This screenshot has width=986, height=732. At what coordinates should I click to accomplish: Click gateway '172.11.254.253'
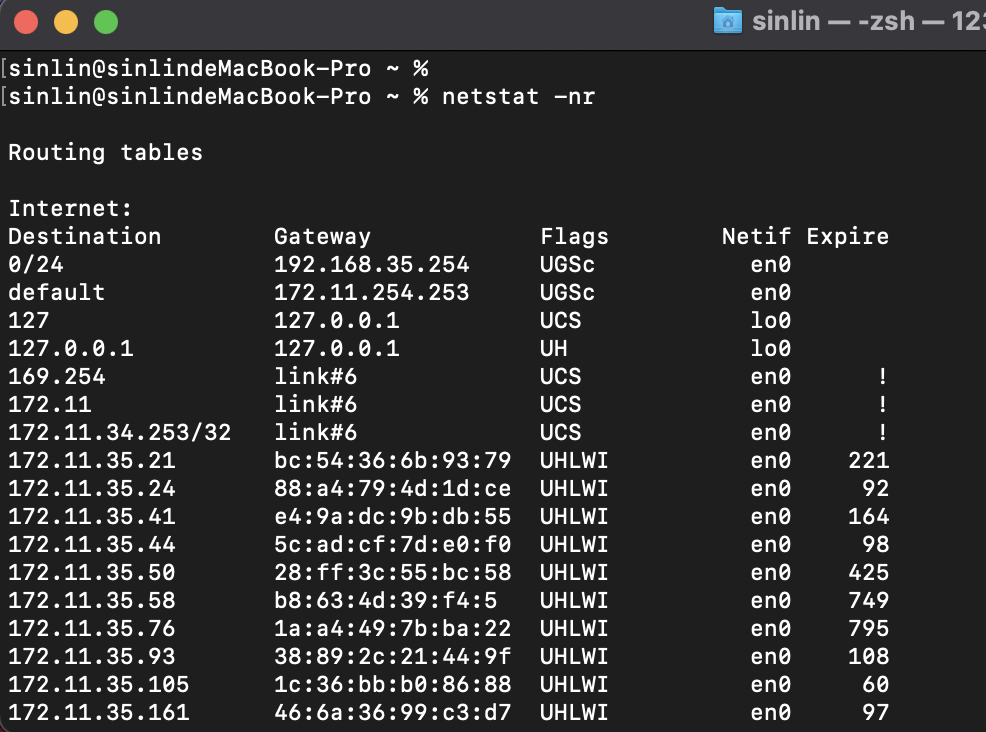point(372,292)
